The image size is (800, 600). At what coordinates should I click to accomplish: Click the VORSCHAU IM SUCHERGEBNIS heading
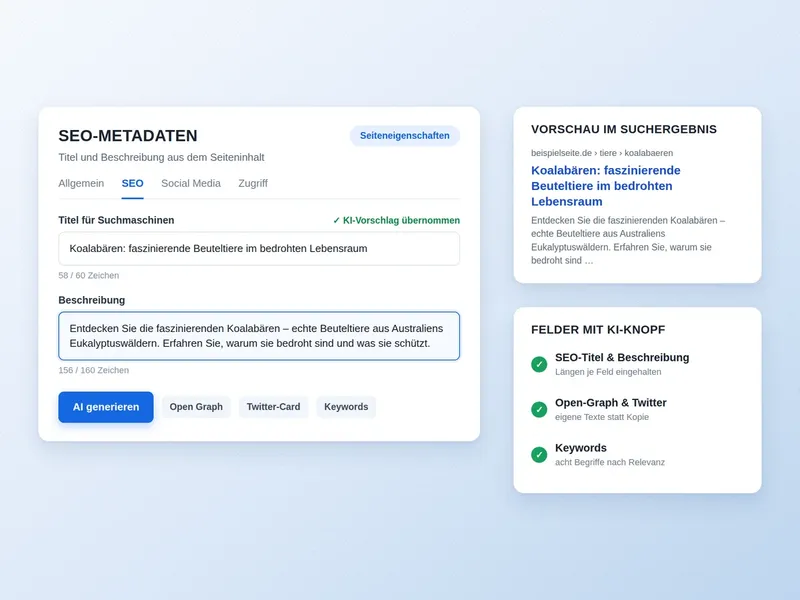tap(624, 129)
